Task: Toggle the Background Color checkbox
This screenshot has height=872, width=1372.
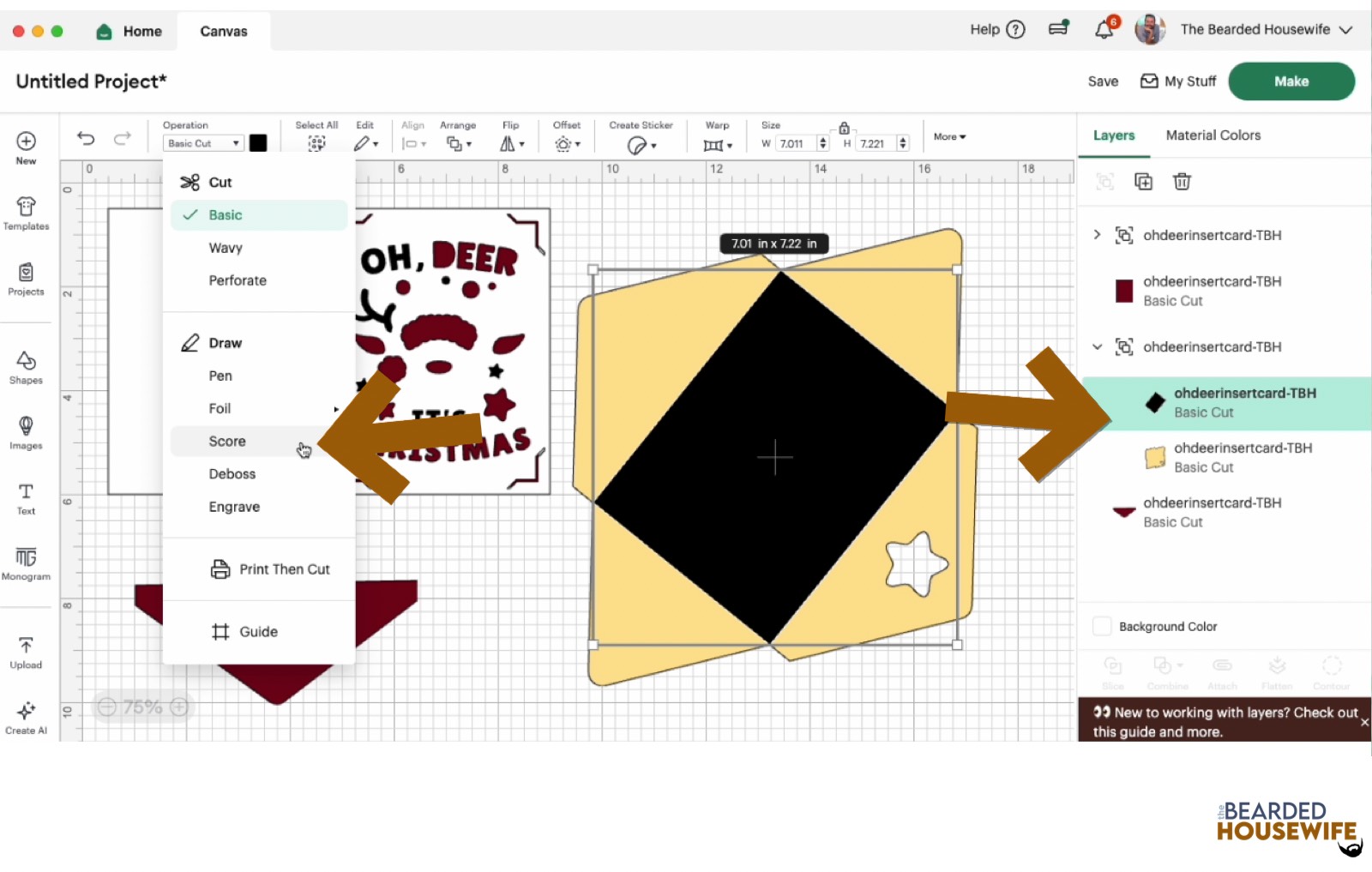Action: (1102, 627)
